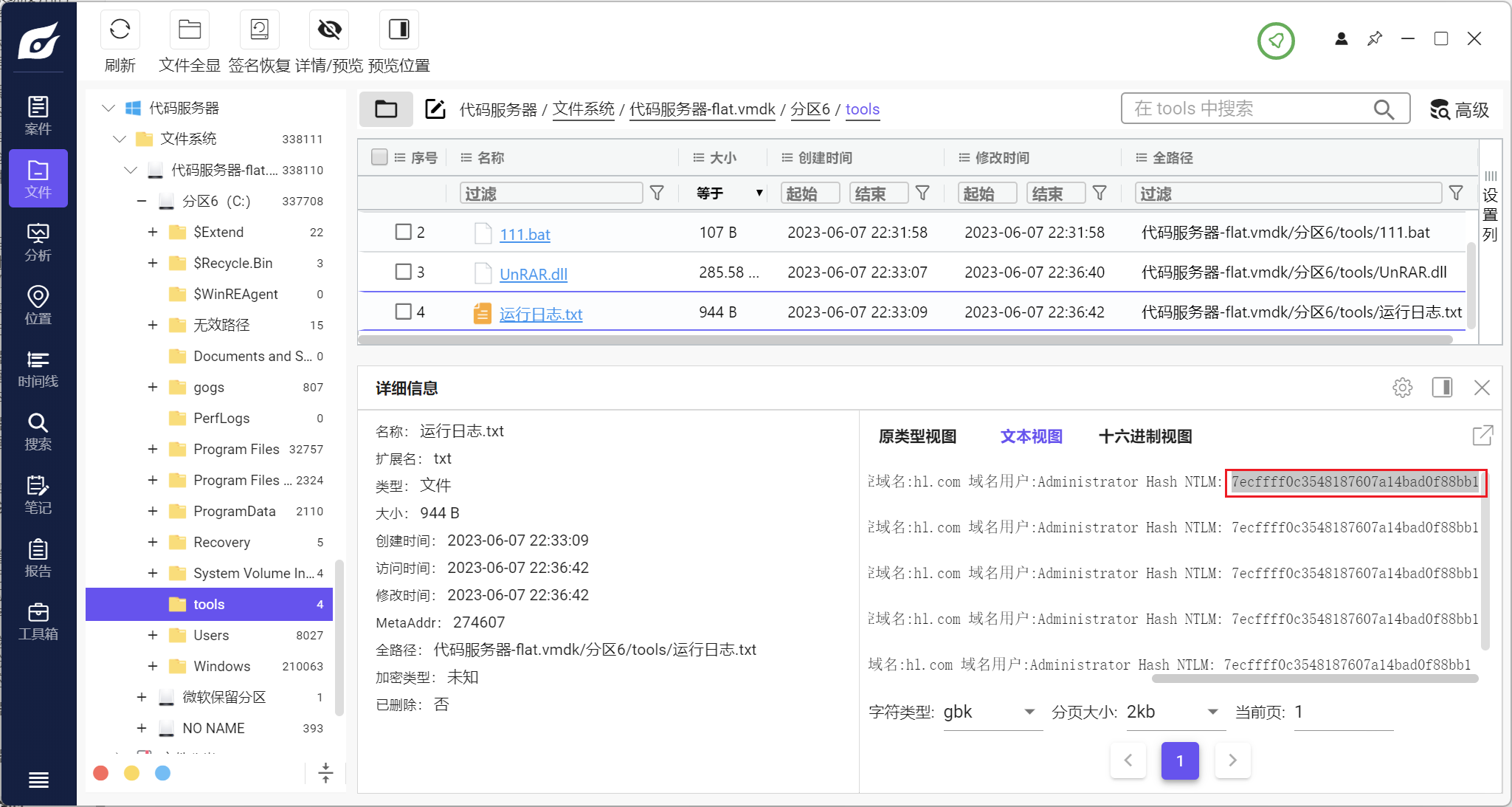Select the Program Files 32757 tree folder
Screen dimensions: 1512x807
pyautogui.click(x=236, y=449)
